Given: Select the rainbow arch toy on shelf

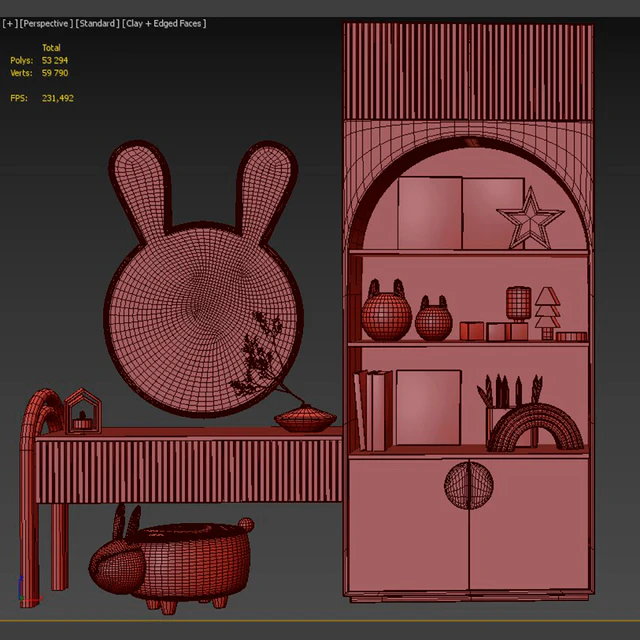Looking at the screenshot, I should point(536,427).
